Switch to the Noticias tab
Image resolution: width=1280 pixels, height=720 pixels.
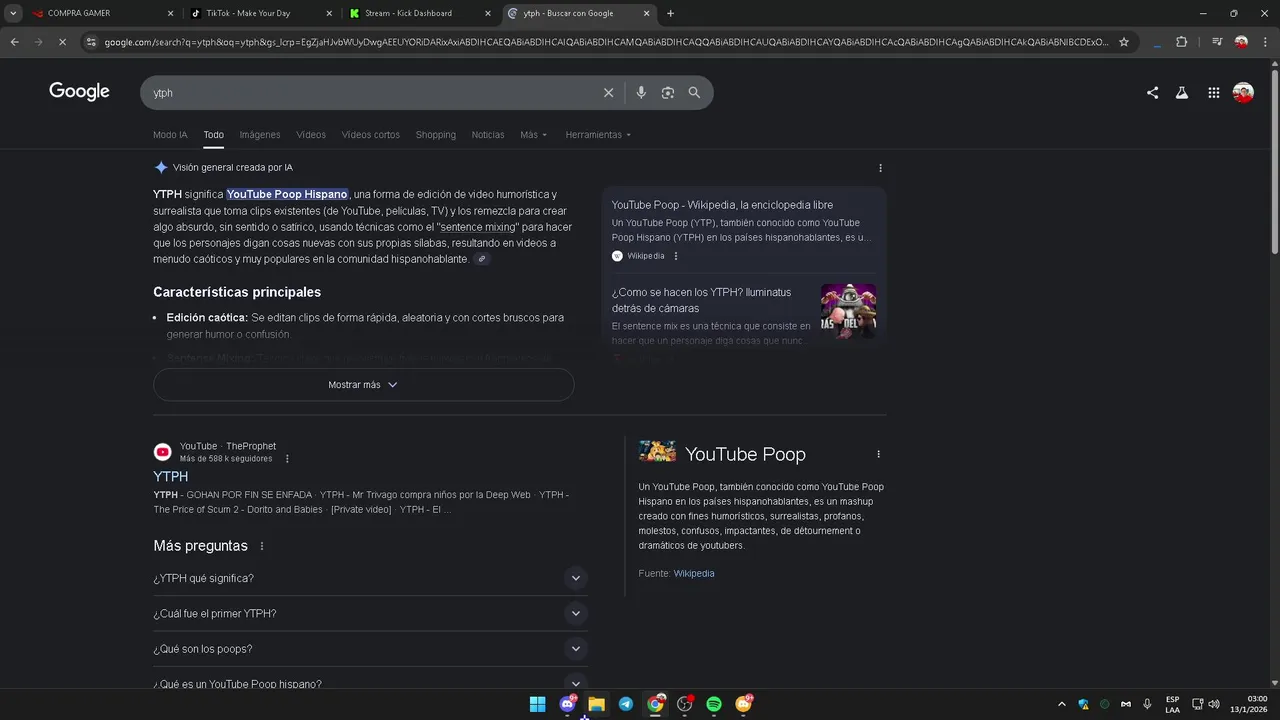click(488, 135)
